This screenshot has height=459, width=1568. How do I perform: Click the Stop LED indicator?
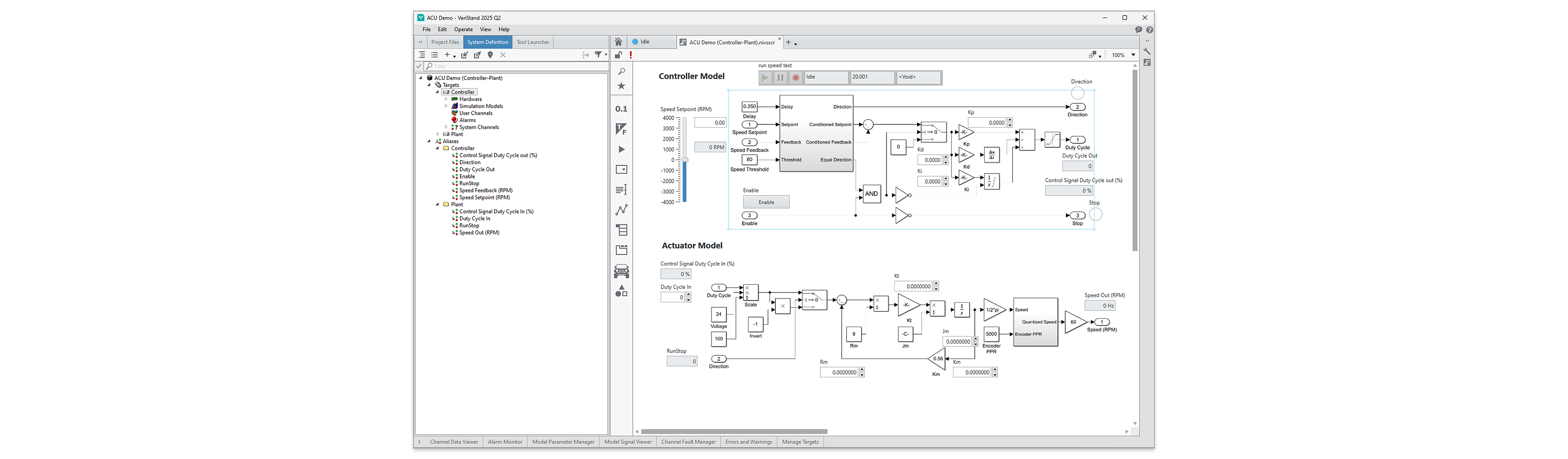(x=1096, y=214)
